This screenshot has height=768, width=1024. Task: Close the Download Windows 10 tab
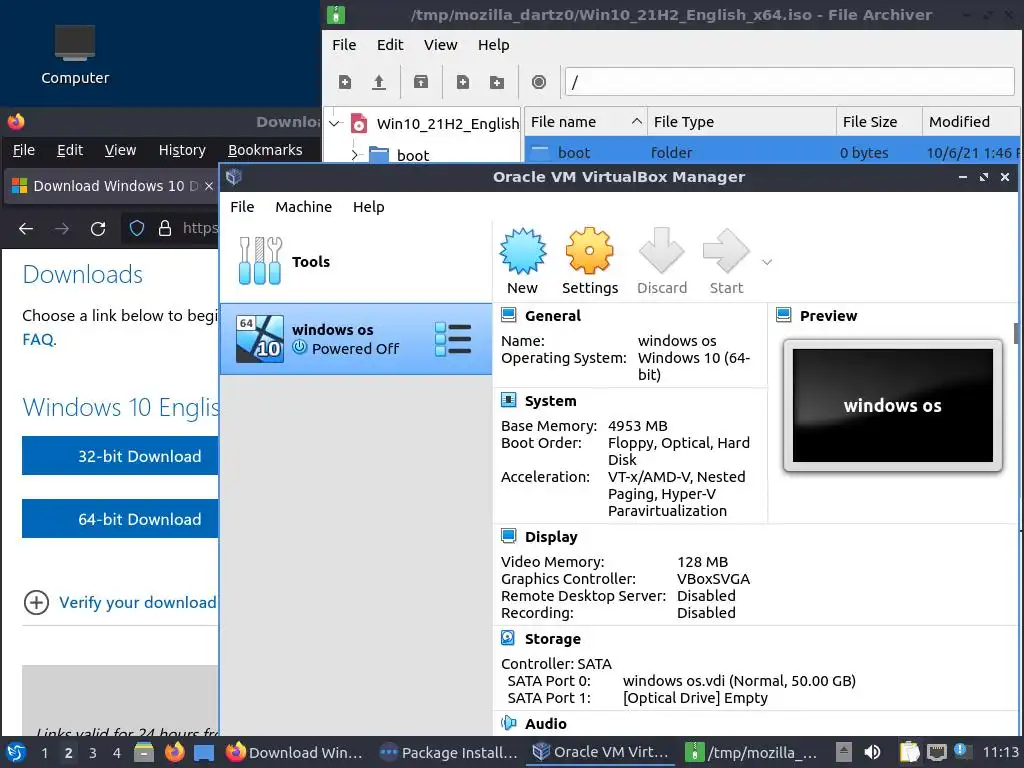(x=209, y=186)
